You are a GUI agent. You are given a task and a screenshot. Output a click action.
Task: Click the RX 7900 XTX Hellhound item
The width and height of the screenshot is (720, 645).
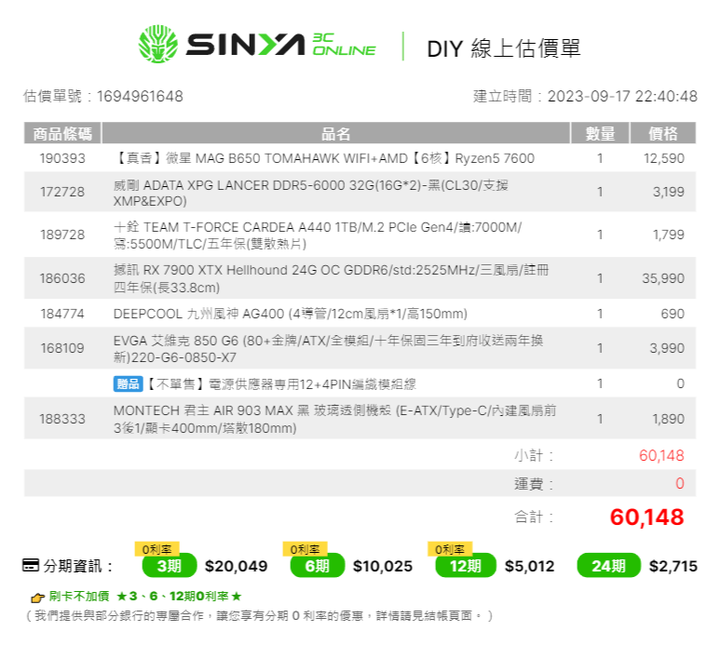point(331,279)
